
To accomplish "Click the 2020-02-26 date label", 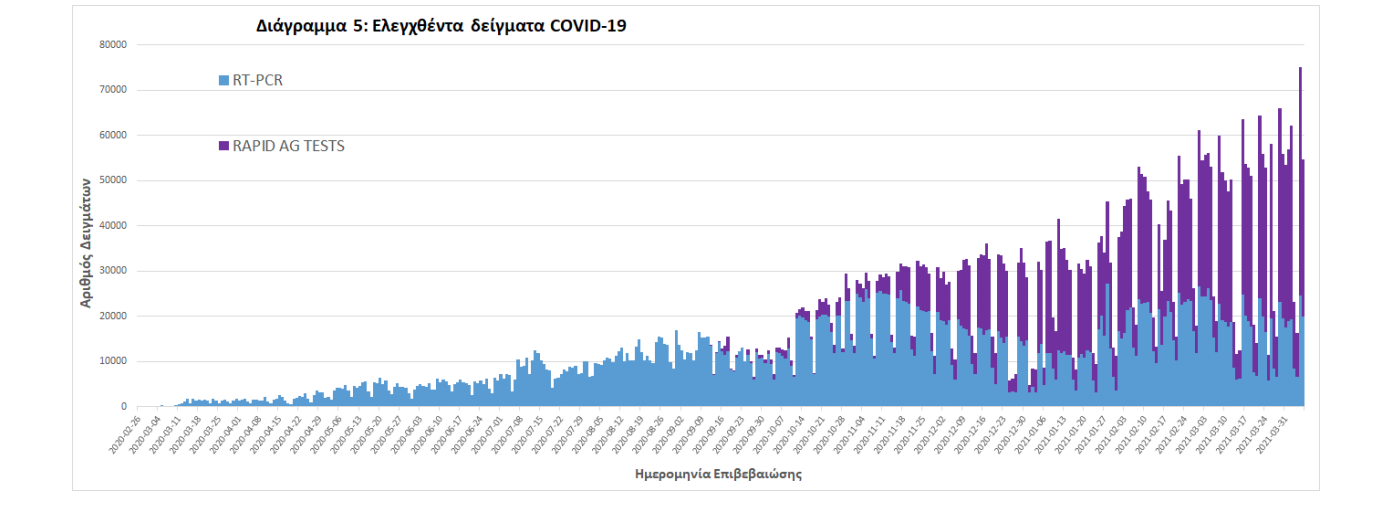I will click(126, 433).
